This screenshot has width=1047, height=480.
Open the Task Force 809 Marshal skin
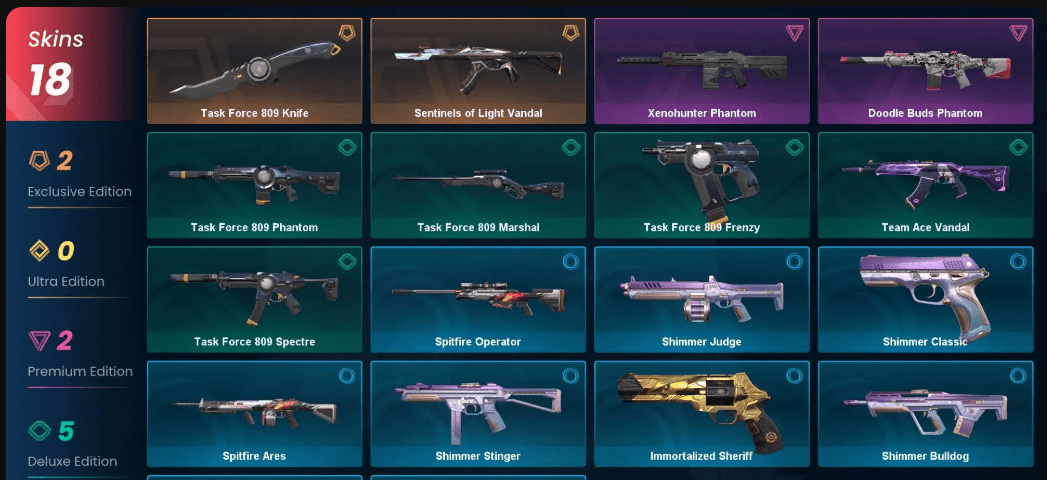(478, 185)
